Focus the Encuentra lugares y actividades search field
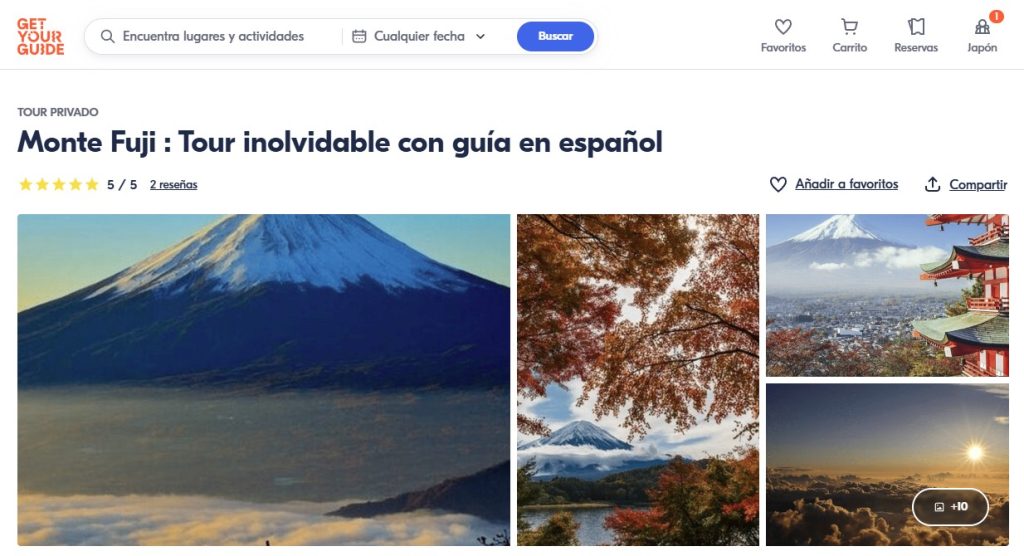The height and width of the screenshot is (556, 1024). (x=213, y=36)
